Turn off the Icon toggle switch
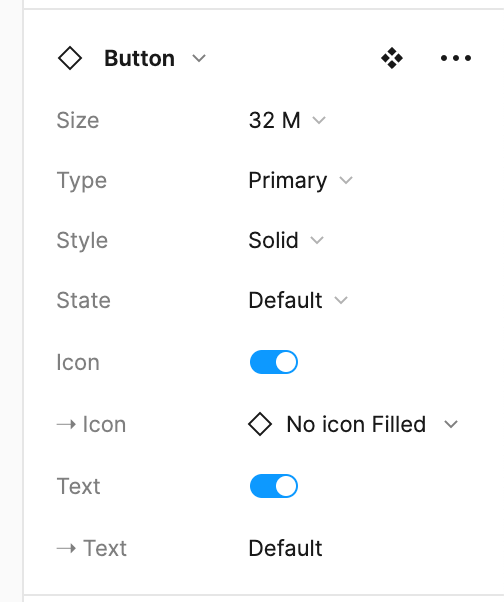The width and height of the screenshot is (504, 602). tap(274, 362)
